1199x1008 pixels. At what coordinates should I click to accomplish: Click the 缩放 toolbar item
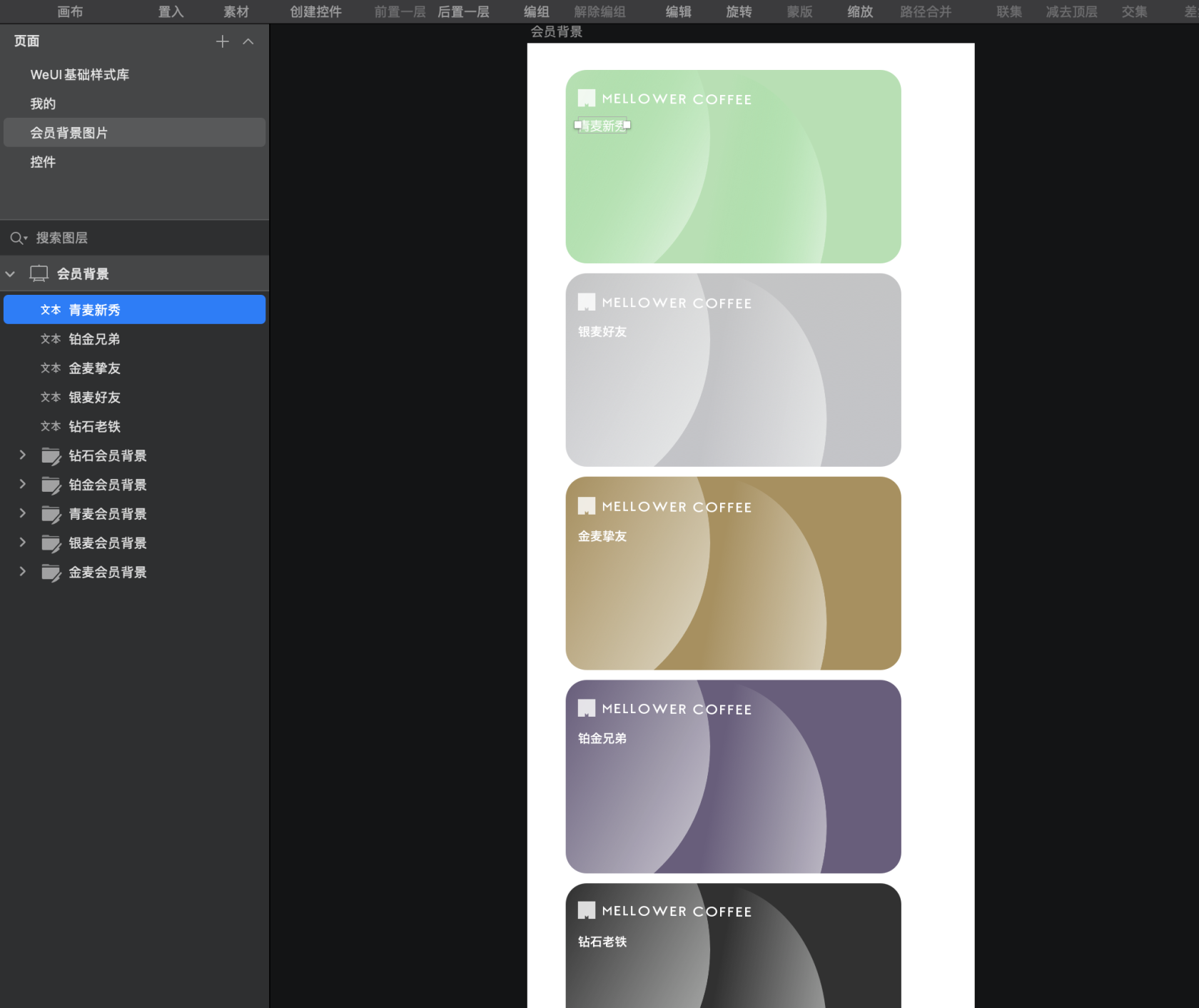(860, 11)
